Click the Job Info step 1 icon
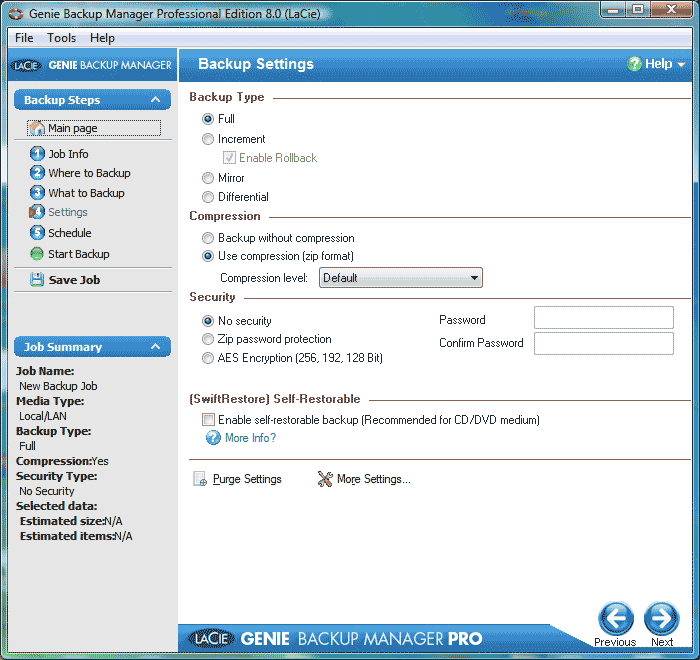Viewport: 700px width, 660px height. (37, 154)
